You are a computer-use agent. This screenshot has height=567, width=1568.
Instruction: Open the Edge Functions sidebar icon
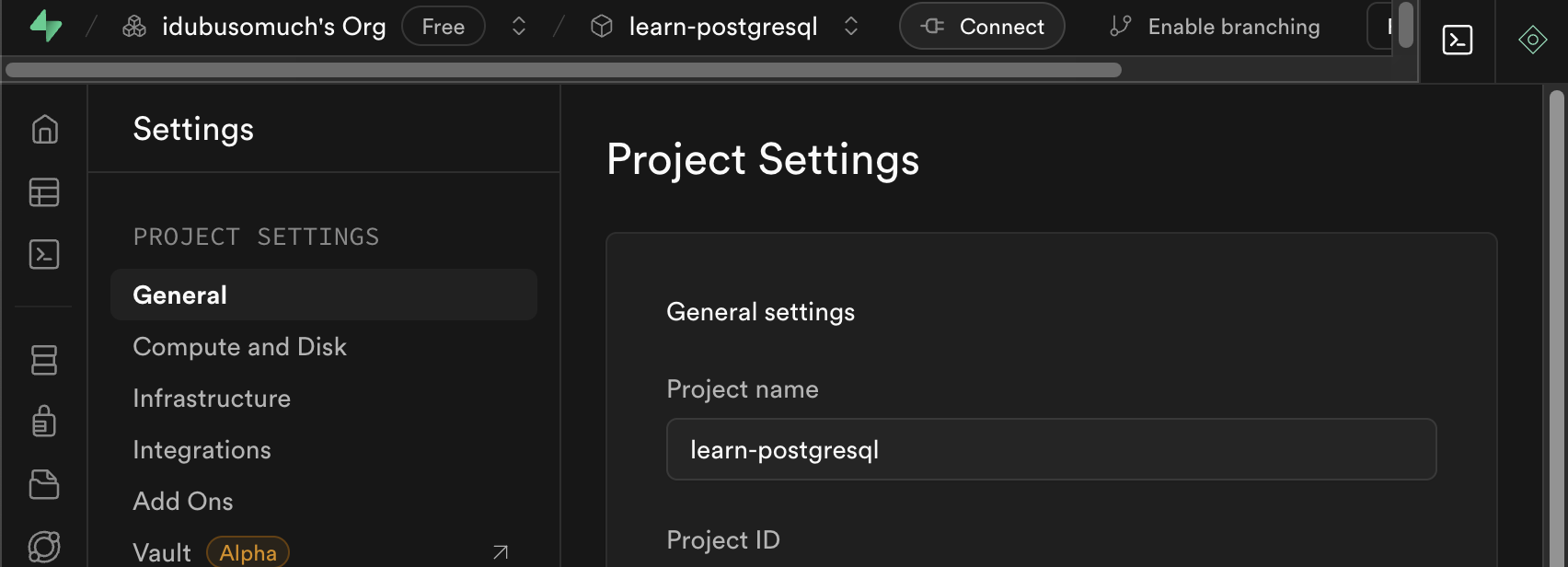click(x=44, y=547)
